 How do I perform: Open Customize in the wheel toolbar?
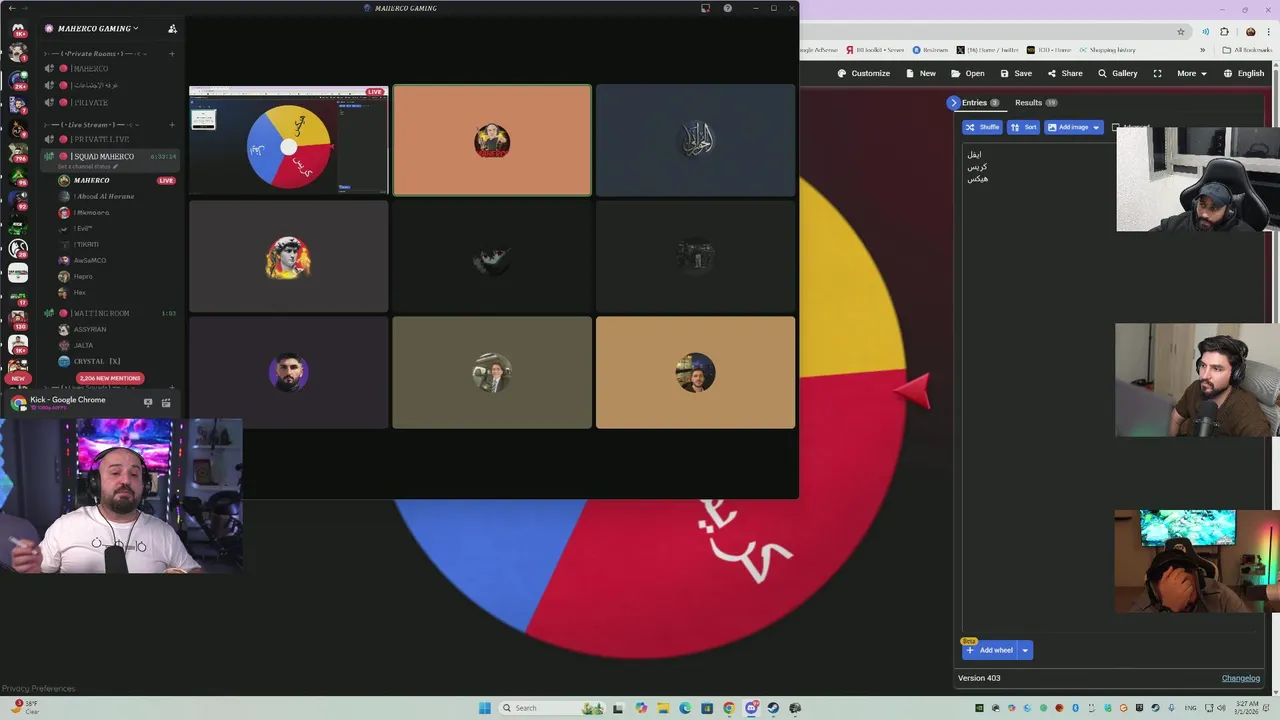tap(863, 73)
